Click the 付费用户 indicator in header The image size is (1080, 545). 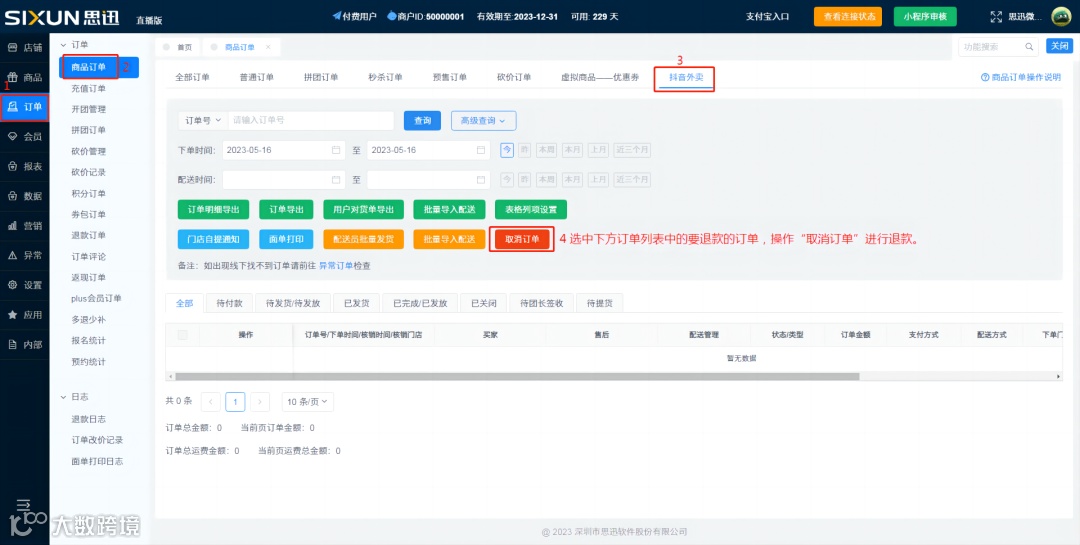coord(355,16)
